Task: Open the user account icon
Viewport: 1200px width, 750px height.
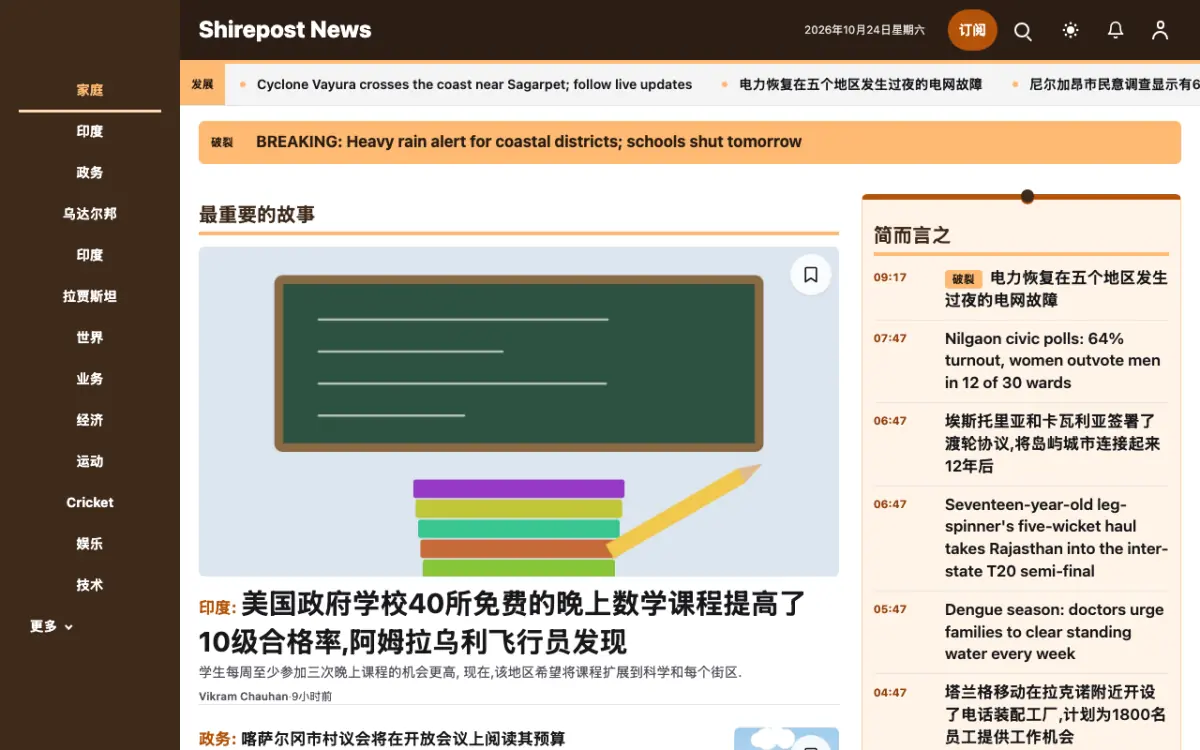Action: tap(1160, 31)
